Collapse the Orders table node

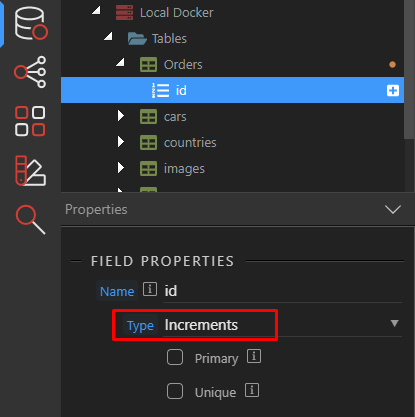tap(121, 62)
